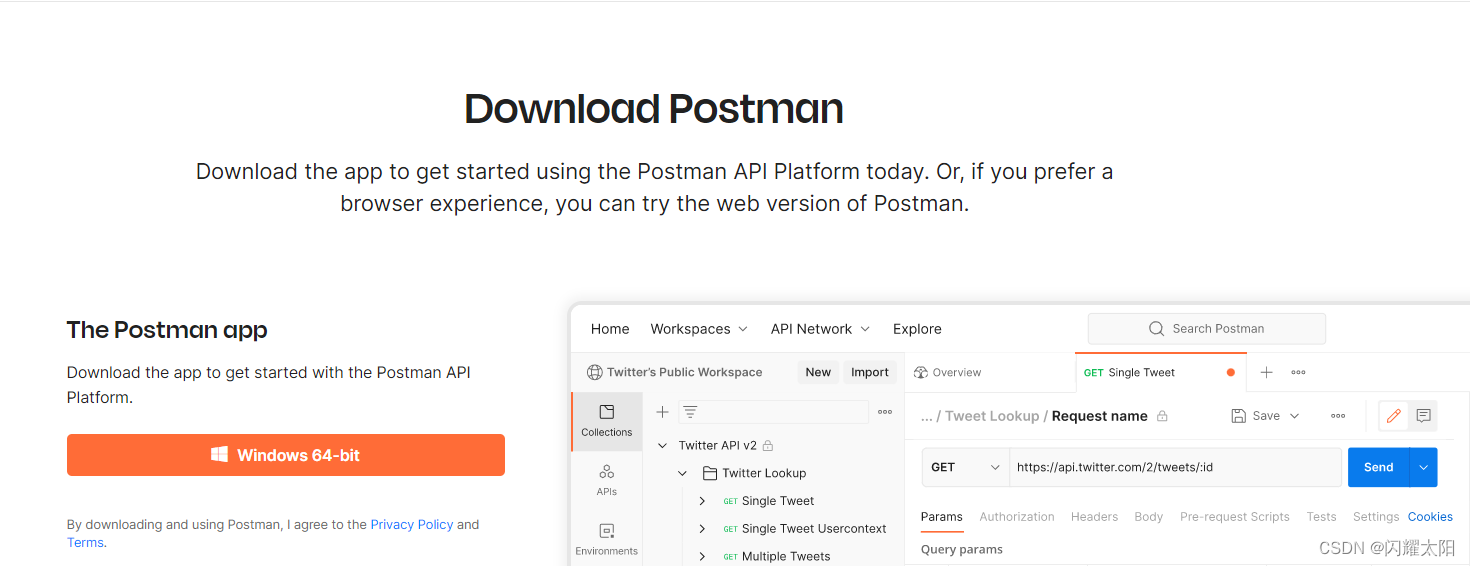Switch to the Settings tab

[x=1376, y=517]
